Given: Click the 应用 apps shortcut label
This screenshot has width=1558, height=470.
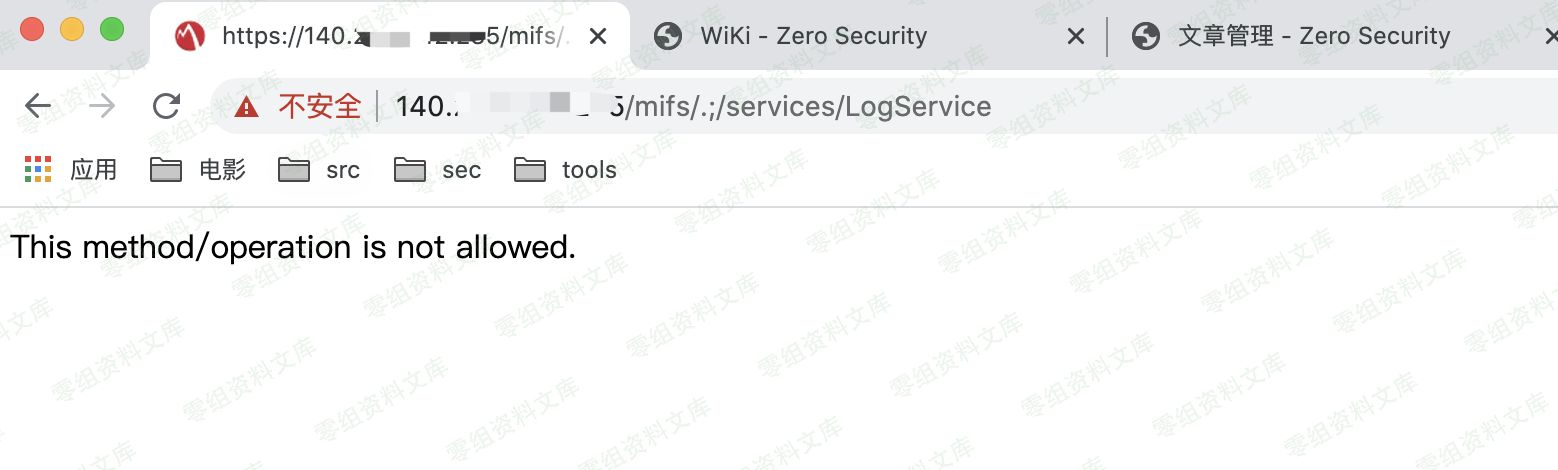Looking at the screenshot, I should (x=93, y=170).
